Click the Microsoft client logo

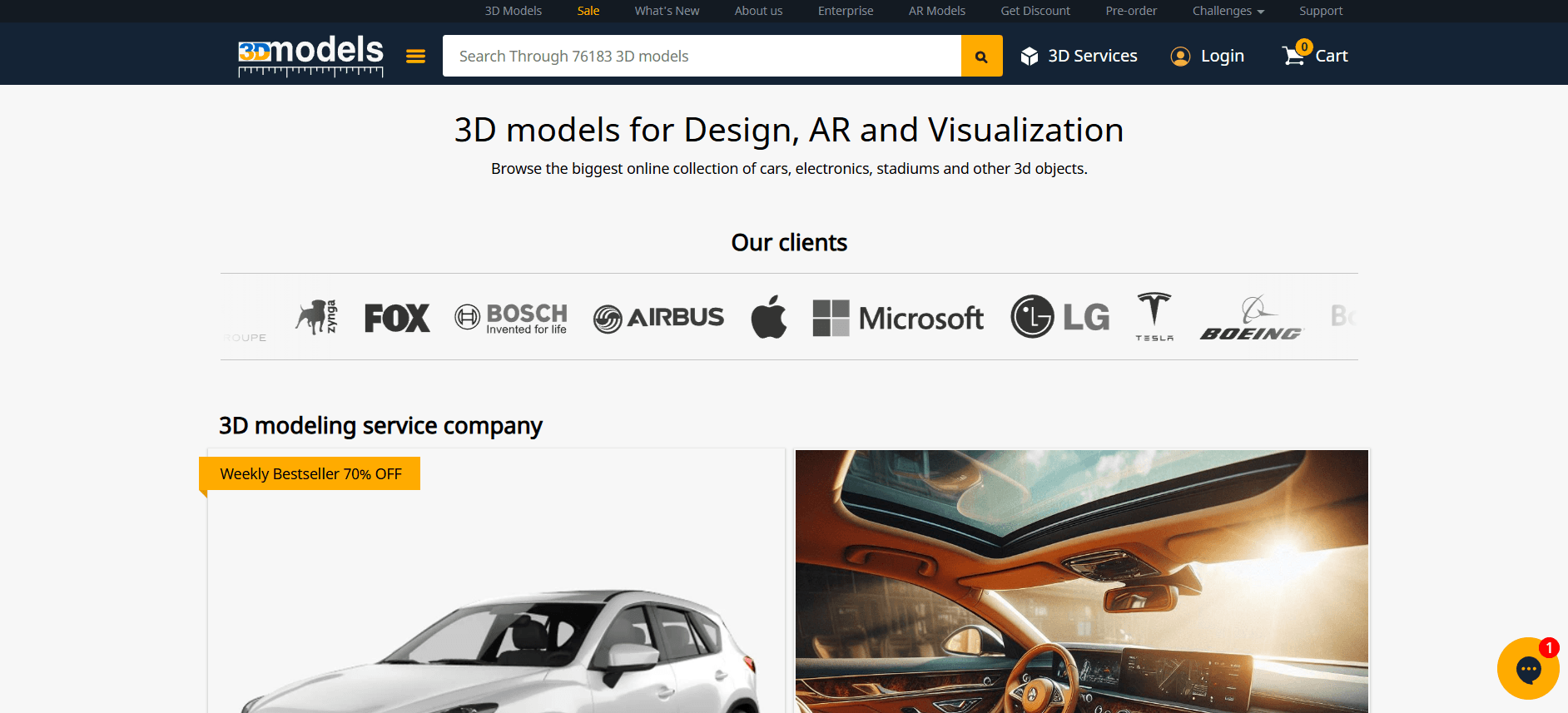898,318
